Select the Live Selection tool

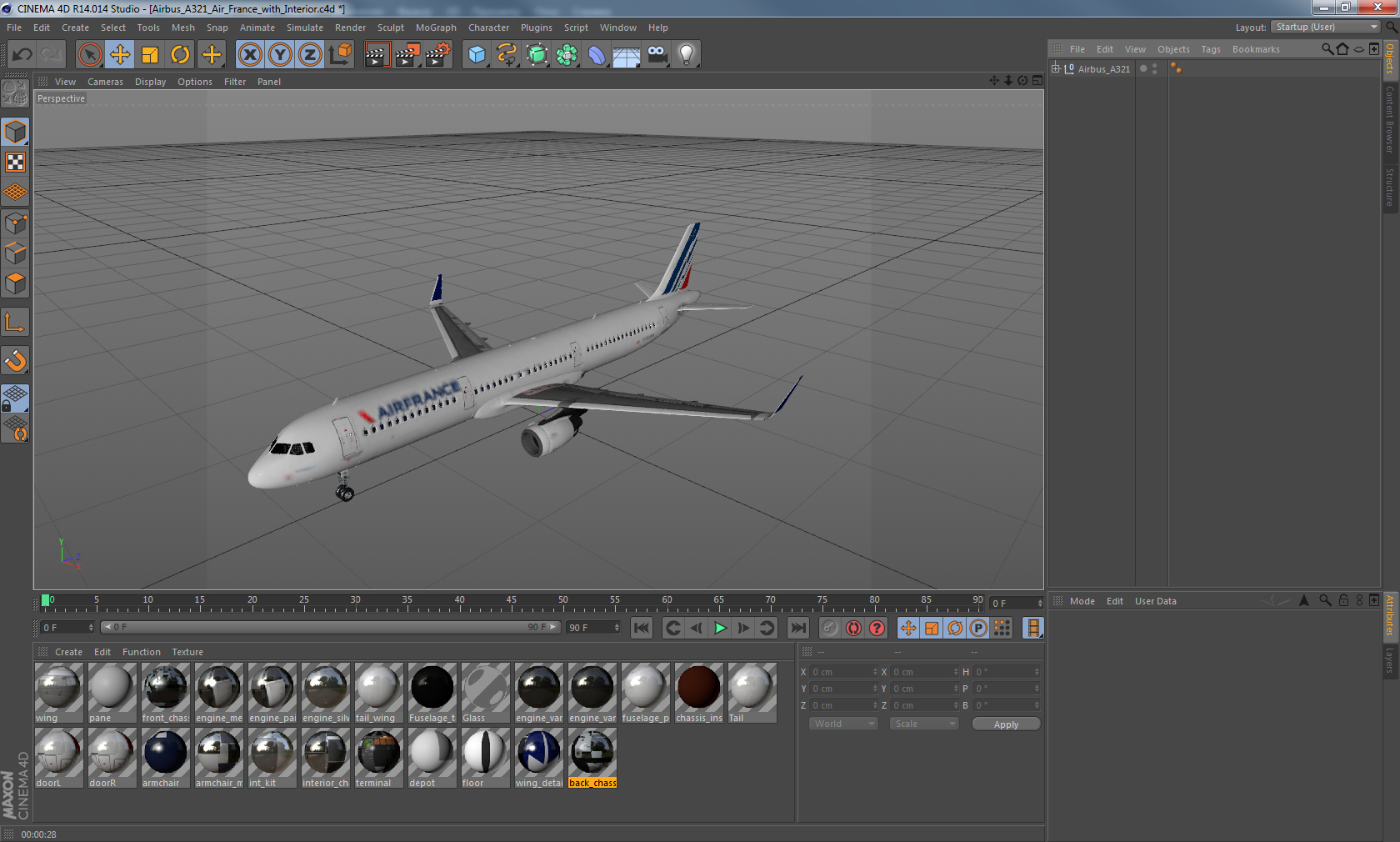(89, 55)
